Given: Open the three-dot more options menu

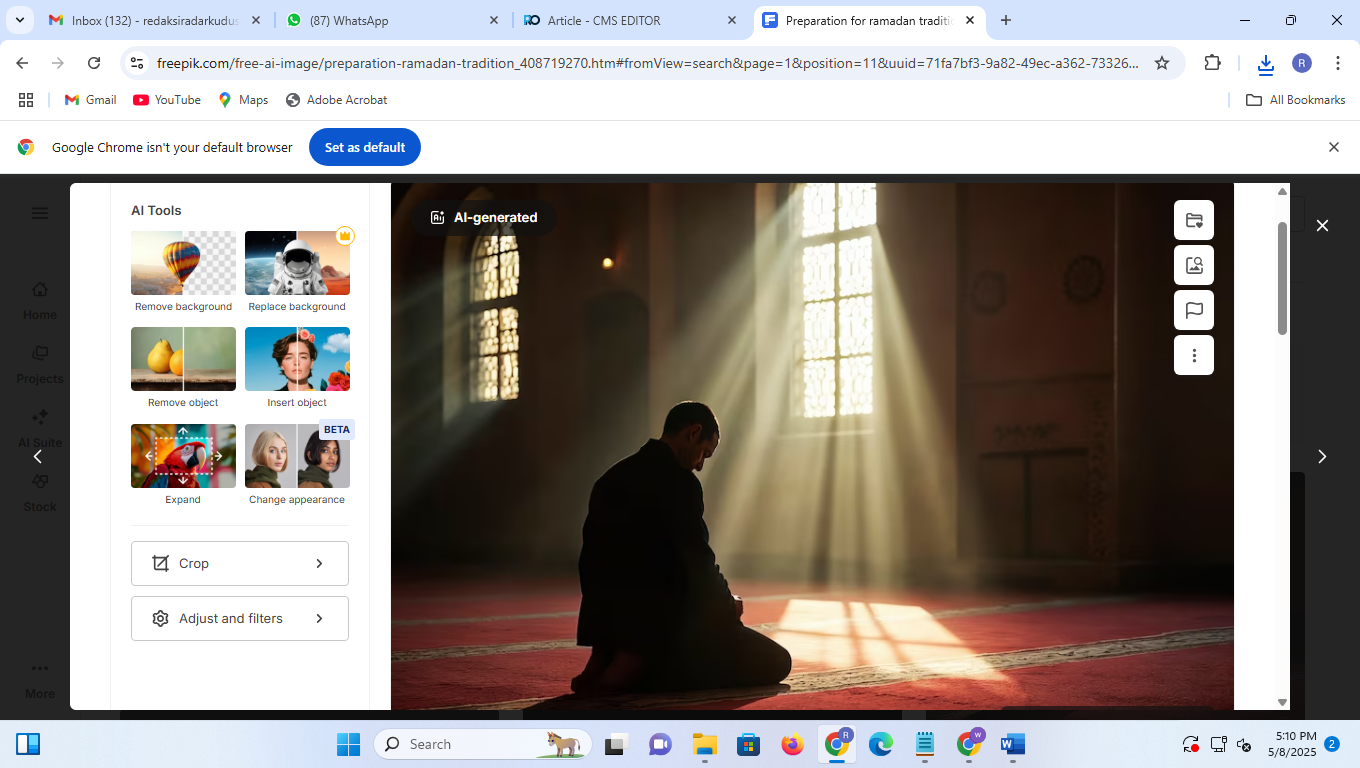Looking at the screenshot, I should click(x=1193, y=355).
